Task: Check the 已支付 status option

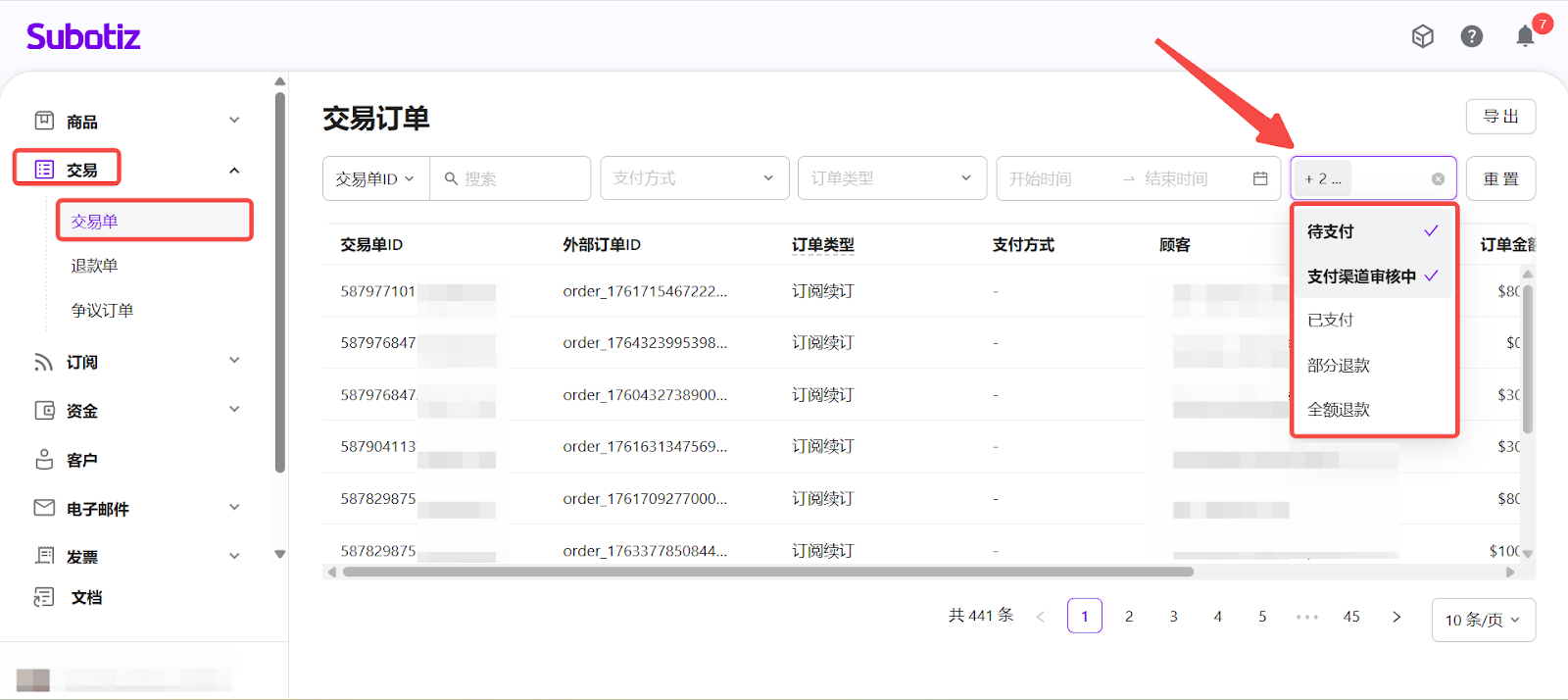Action: click(1372, 321)
